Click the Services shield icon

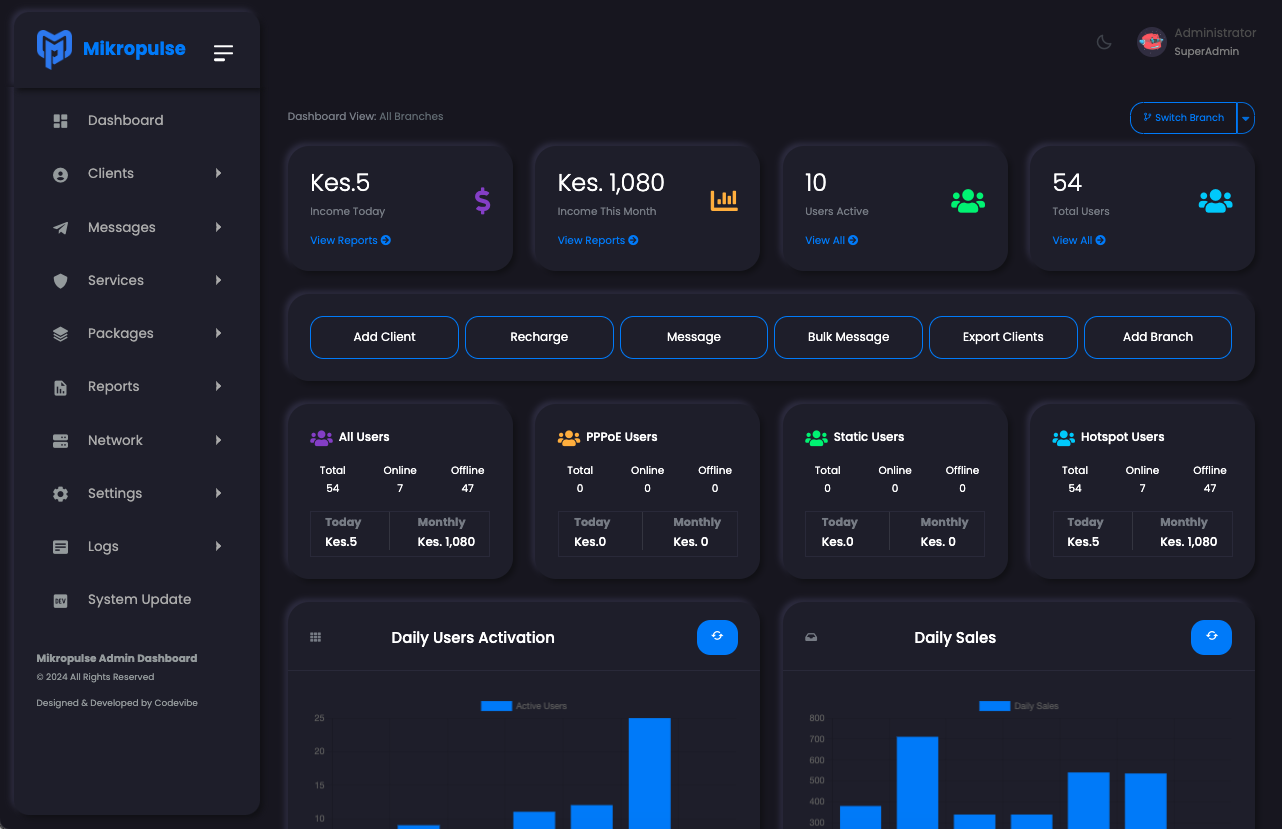click(60, 281)
